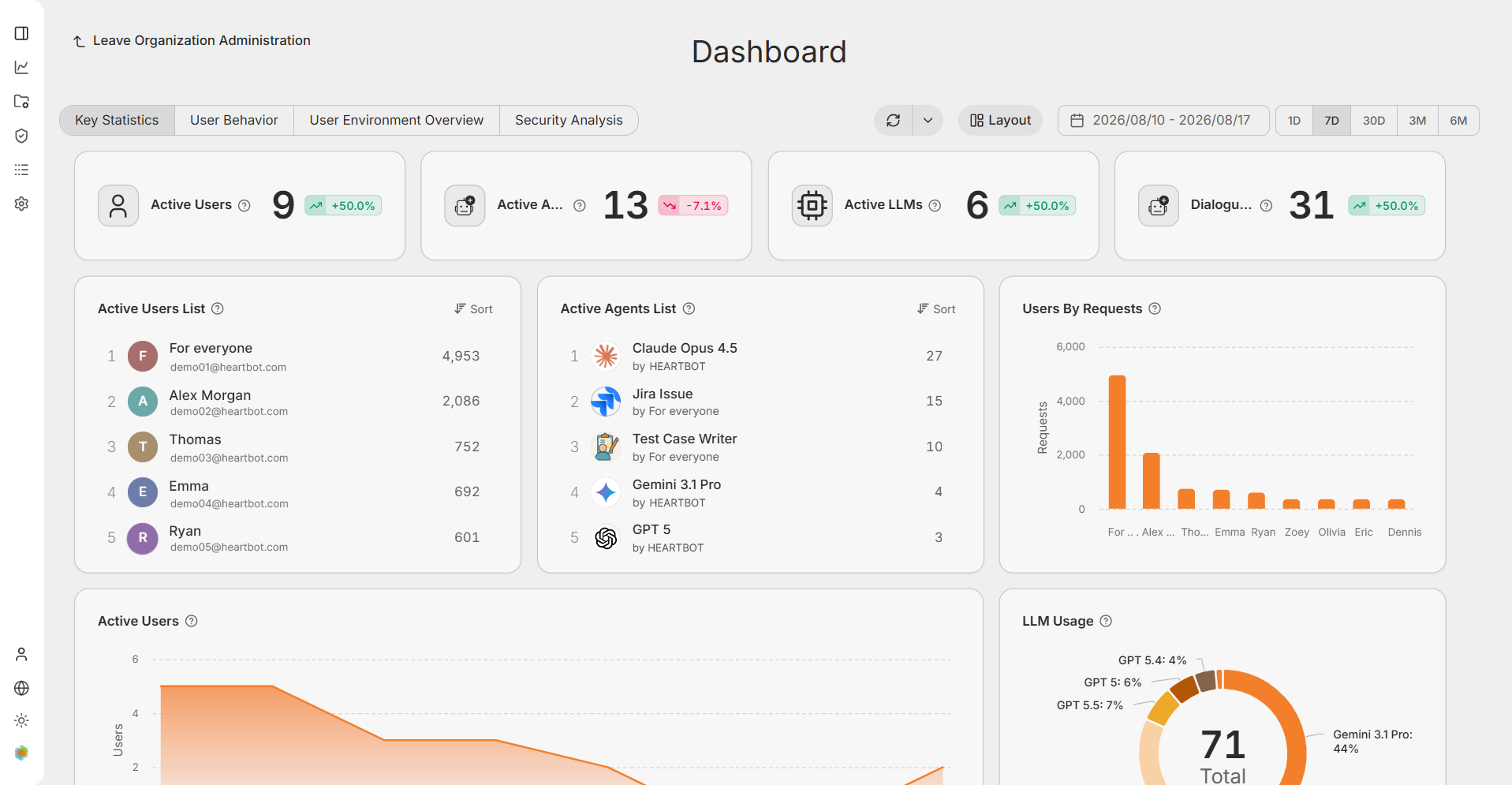Screen dimensions: 1512x785
Task: Select the 6M time range
Action: point(1458,121)
